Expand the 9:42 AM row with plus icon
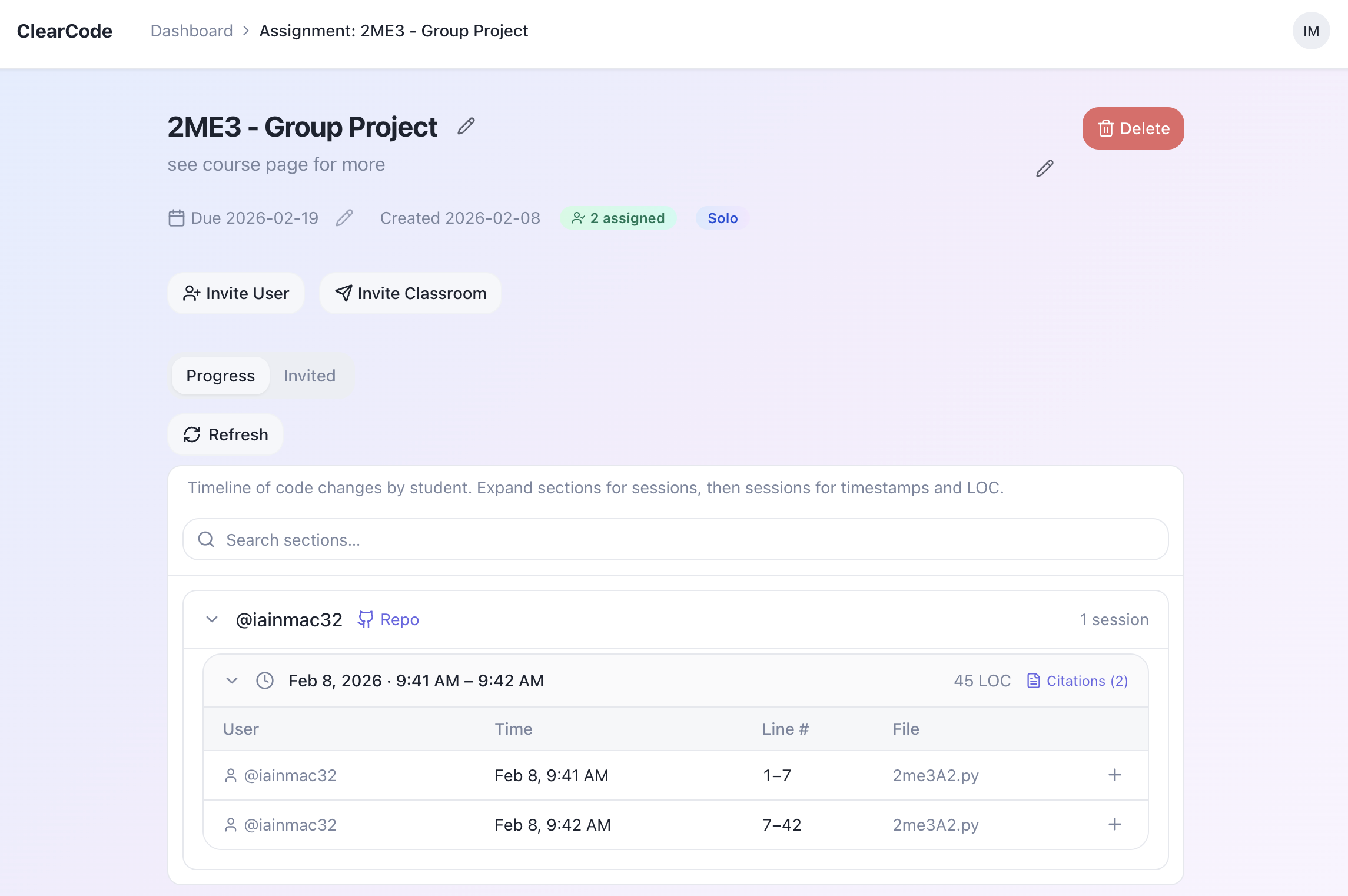This screenshot has height=896, width=1348. coord(1114,825)
